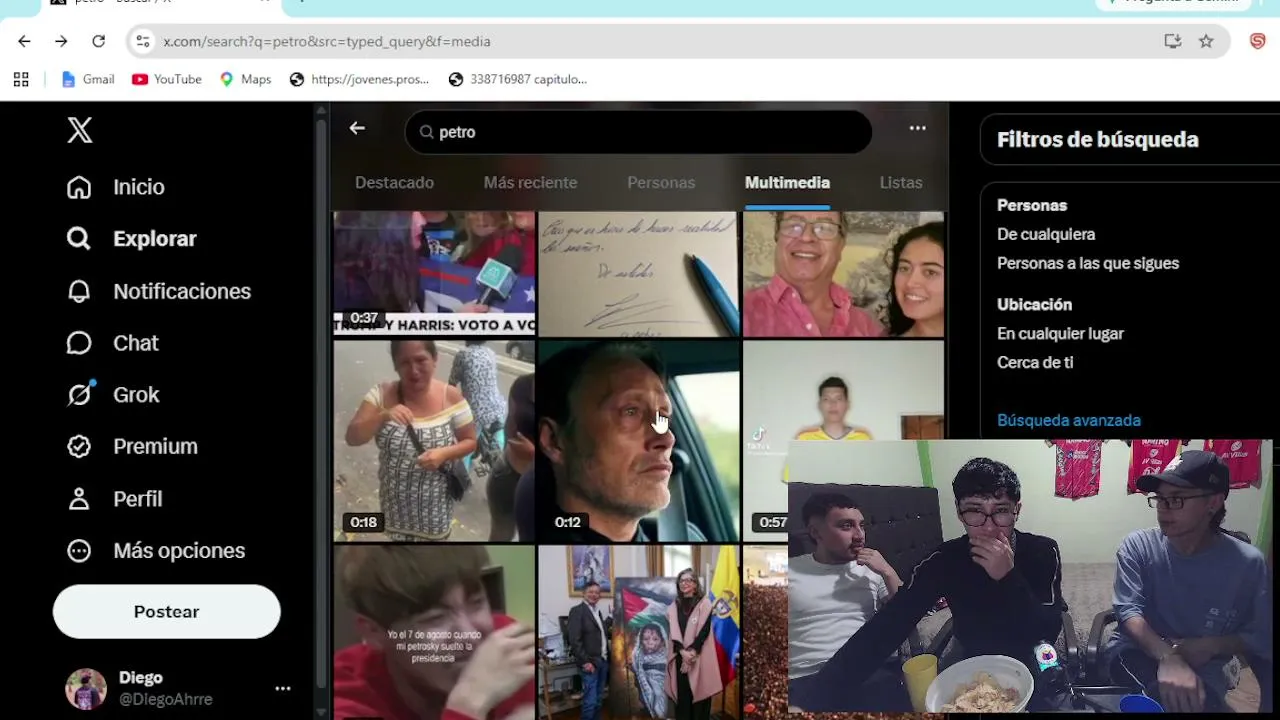Open the red browser extension icon
This screenshot has height=720, width=1280.
coord(1258,41)
